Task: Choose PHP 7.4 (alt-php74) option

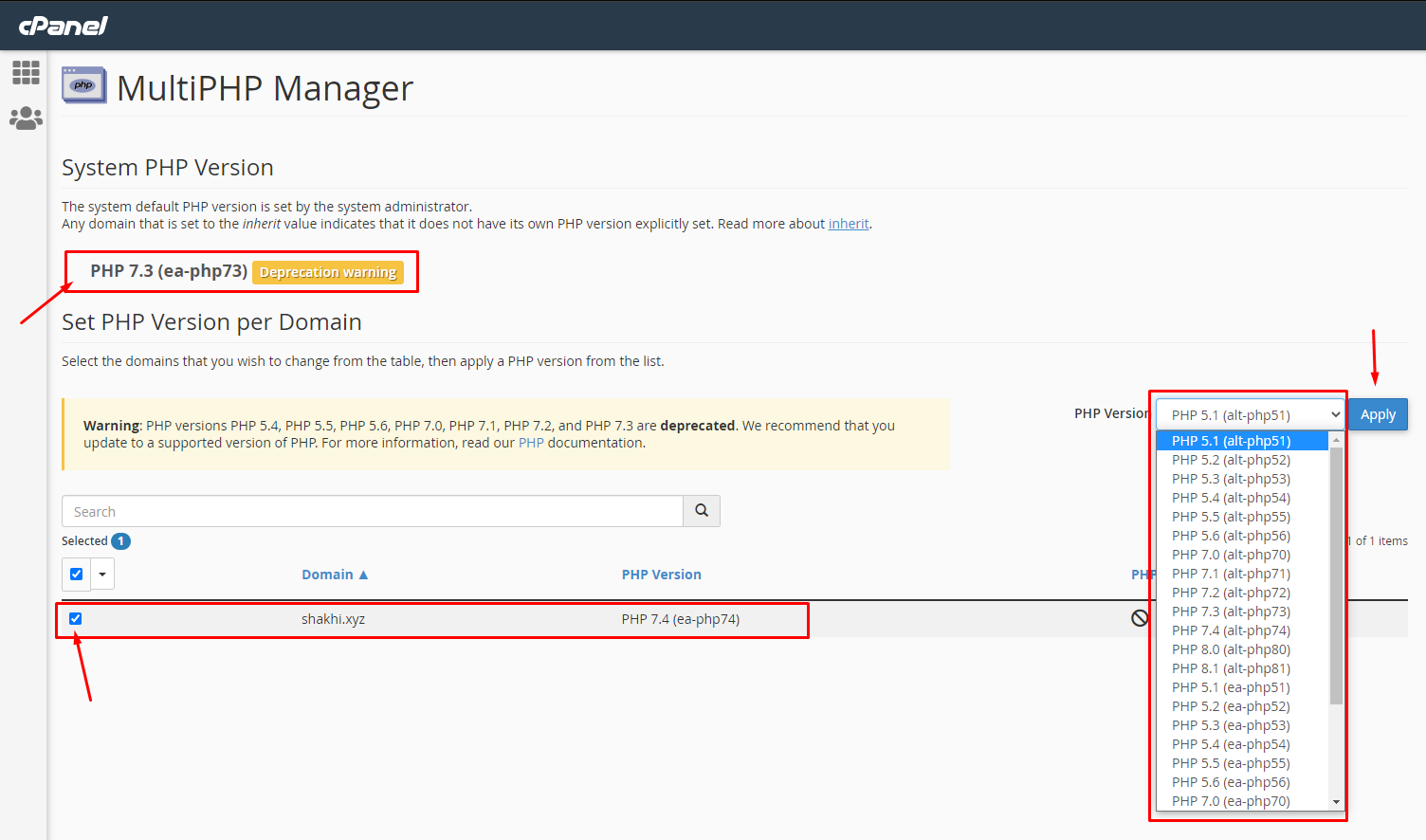Action: pos(1231,630)
